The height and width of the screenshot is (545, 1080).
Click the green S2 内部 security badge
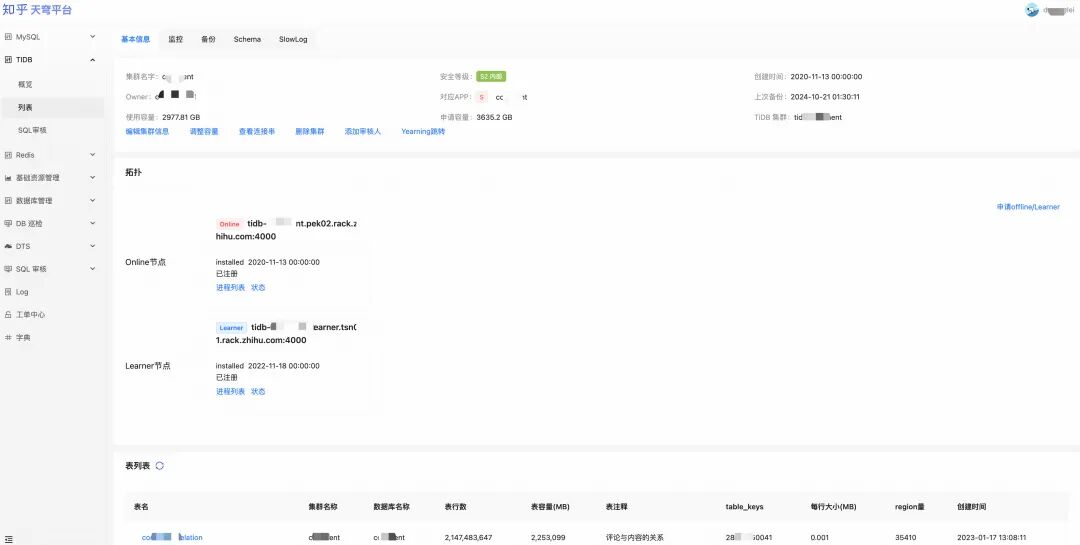(491, 76)
